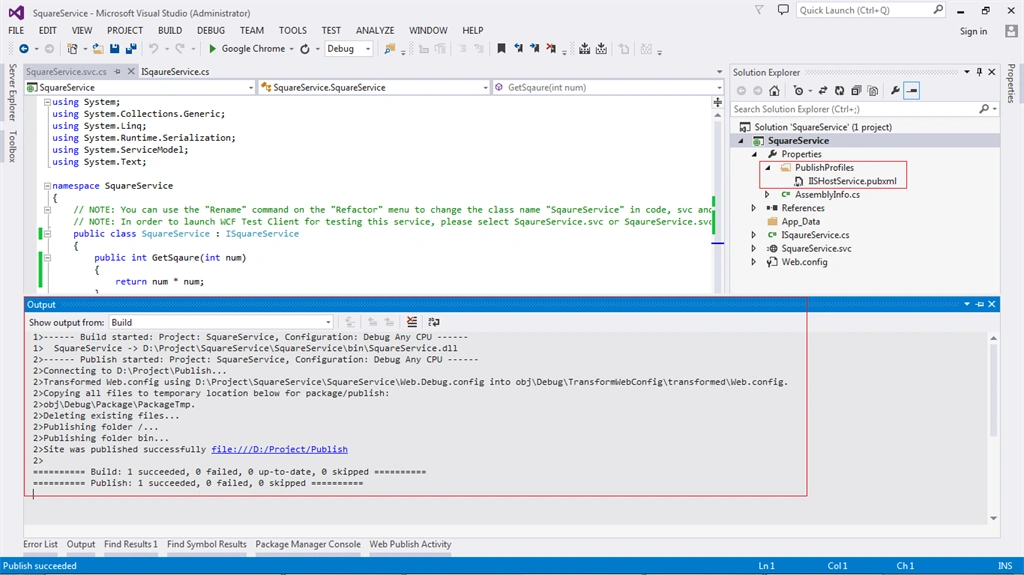The height and width of the screenshot is (575, 1024).
Task: Click Sync with Active Document in Solution Explorer
Action: pyautogui.click(x=823, y=91)
